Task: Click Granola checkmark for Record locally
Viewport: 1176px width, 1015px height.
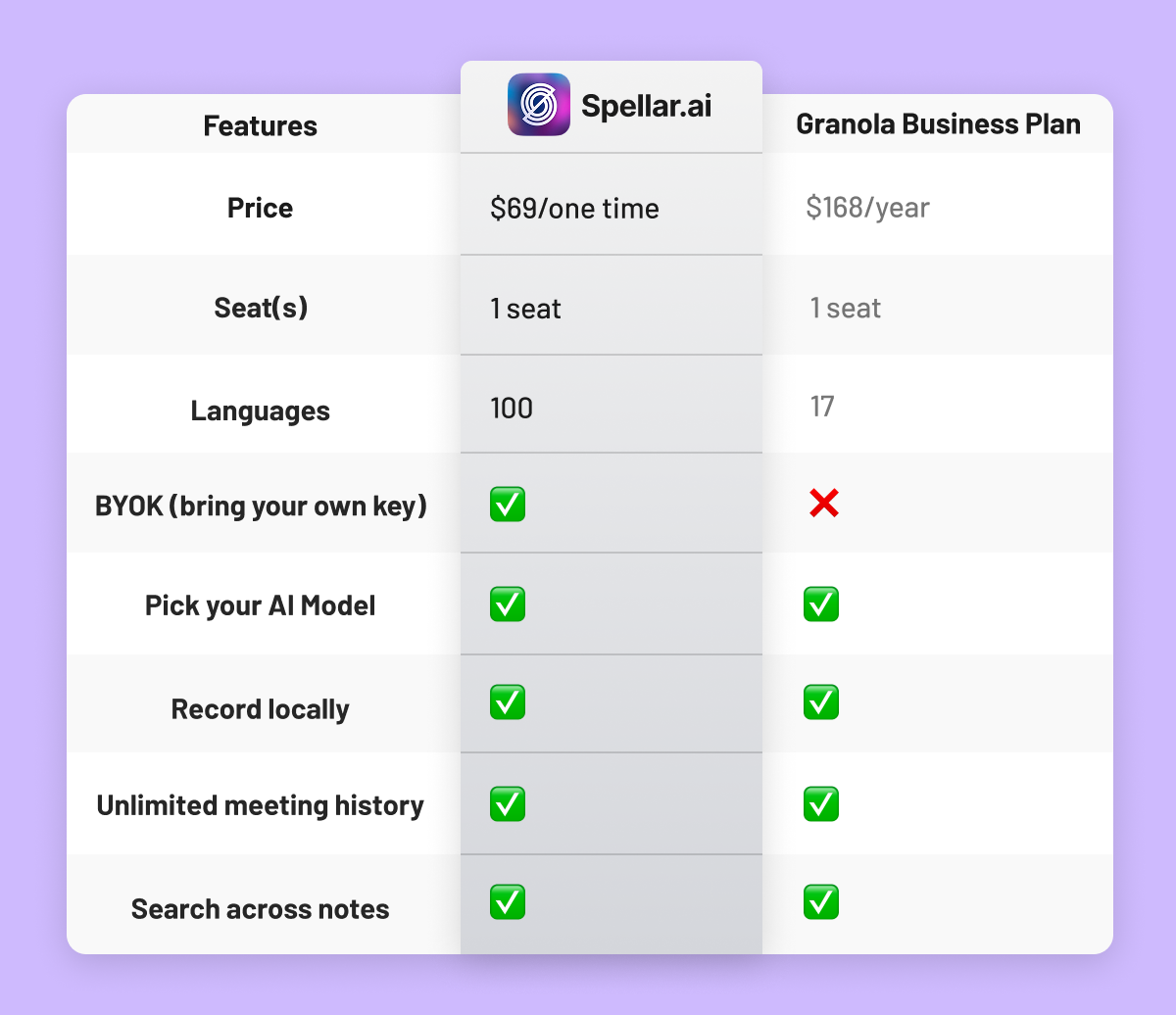Action: point(821,702)
